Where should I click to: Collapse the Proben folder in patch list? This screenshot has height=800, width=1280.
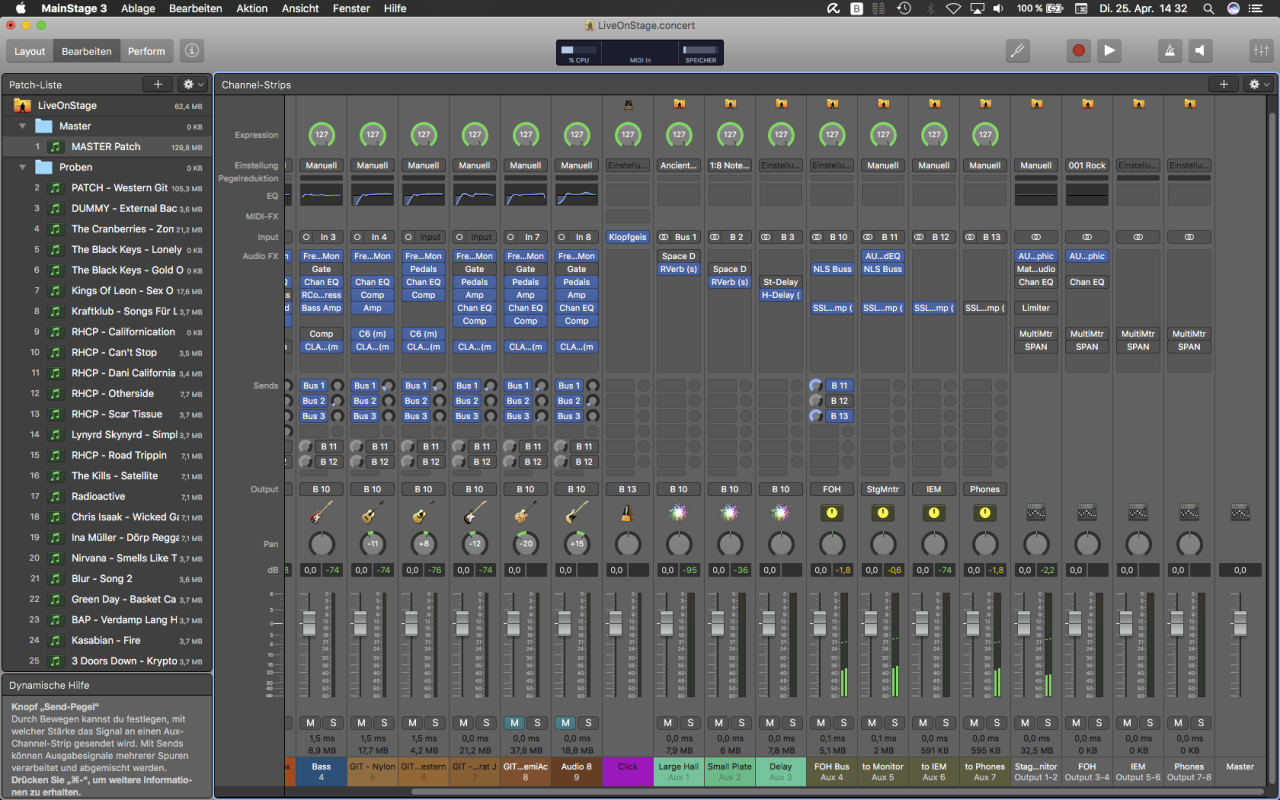[22, 167]
